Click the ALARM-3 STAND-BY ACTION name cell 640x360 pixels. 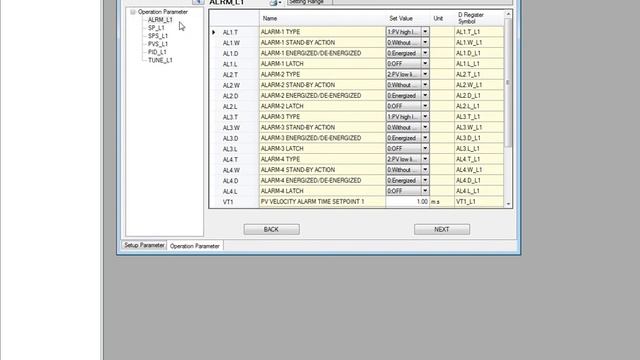click(x=322, y=127)
